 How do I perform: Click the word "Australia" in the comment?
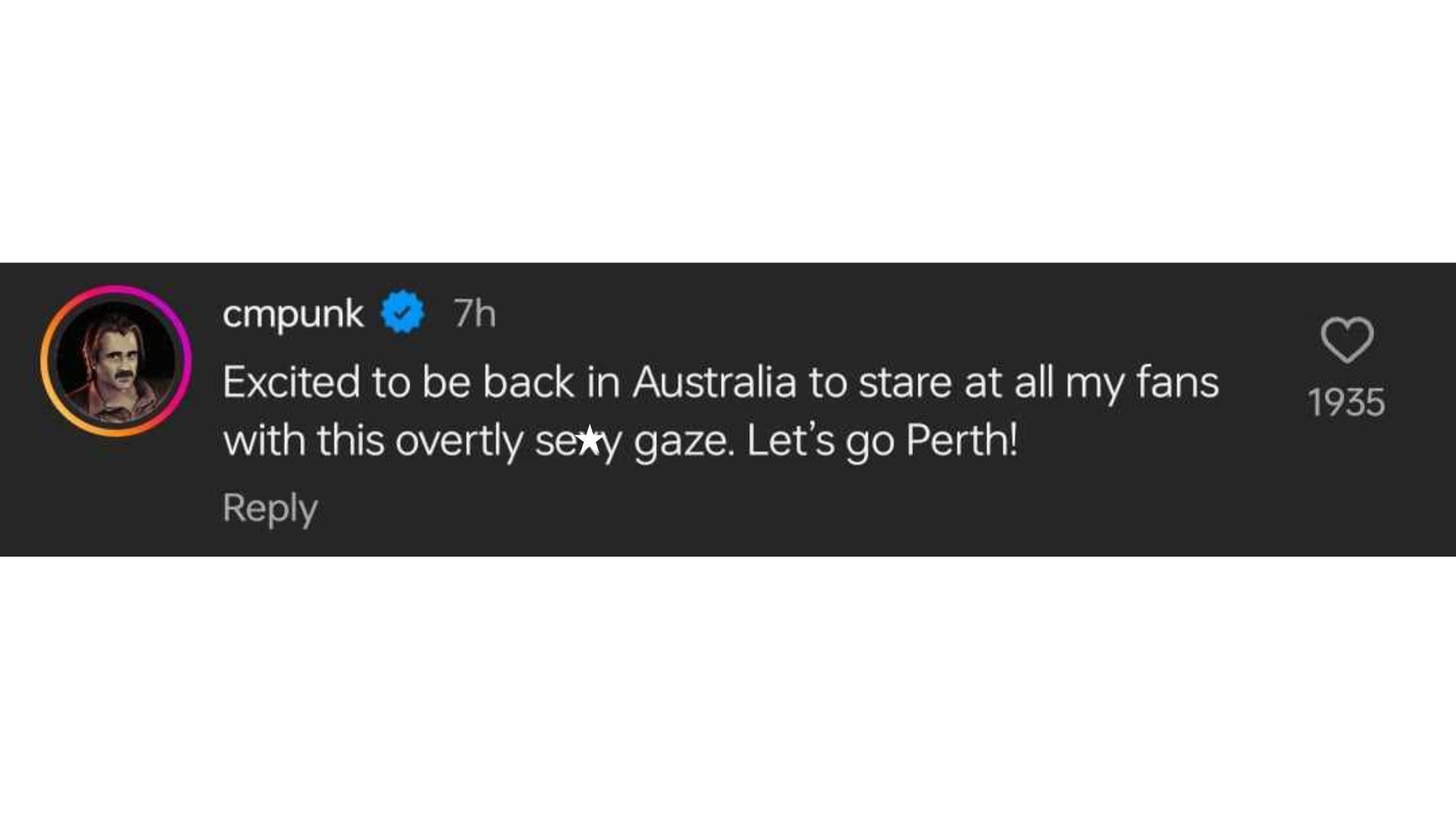[714, 381]
